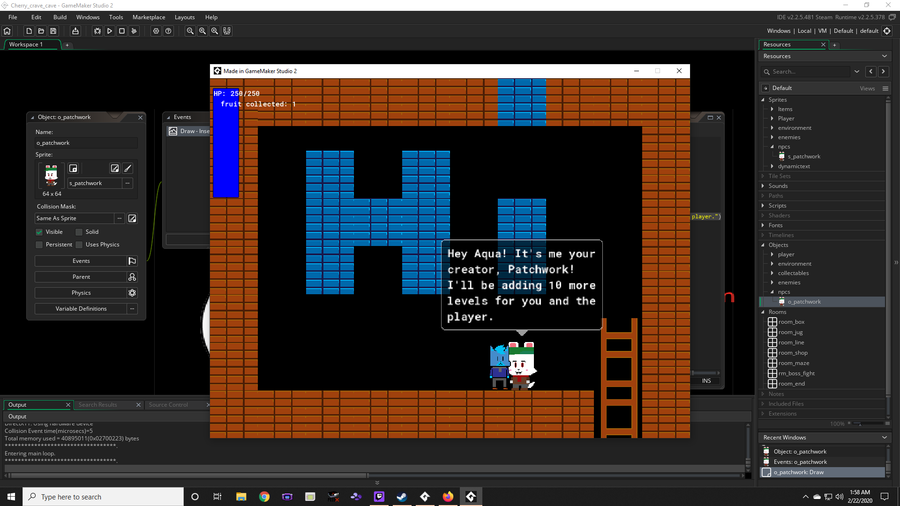Click target manager icon at top right
The image size is (900, 506).
pyautogui.click(x=887, y=31)
